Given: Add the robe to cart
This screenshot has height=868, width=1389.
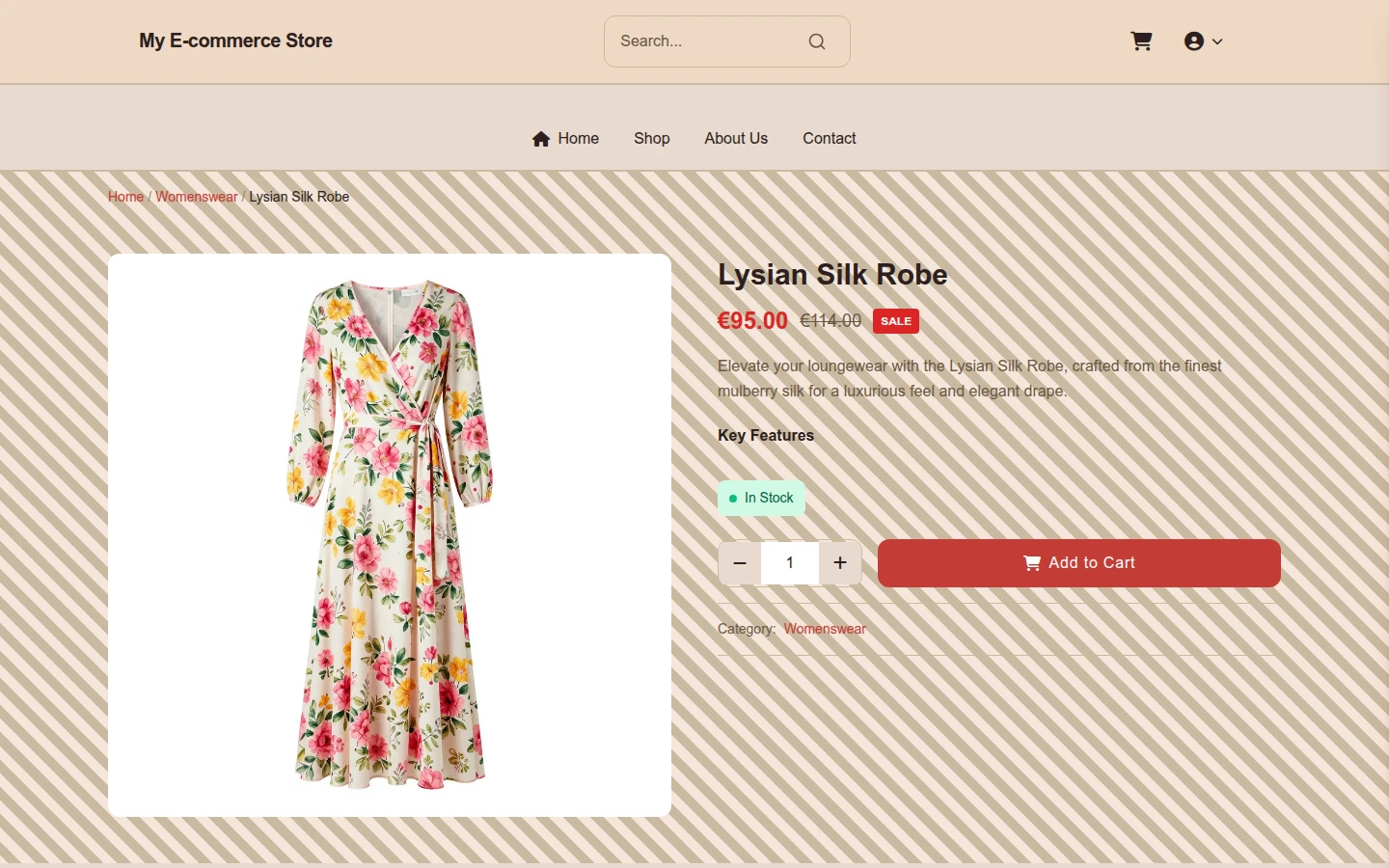Looking at the screenshot, I should [x=1079, y=563].
